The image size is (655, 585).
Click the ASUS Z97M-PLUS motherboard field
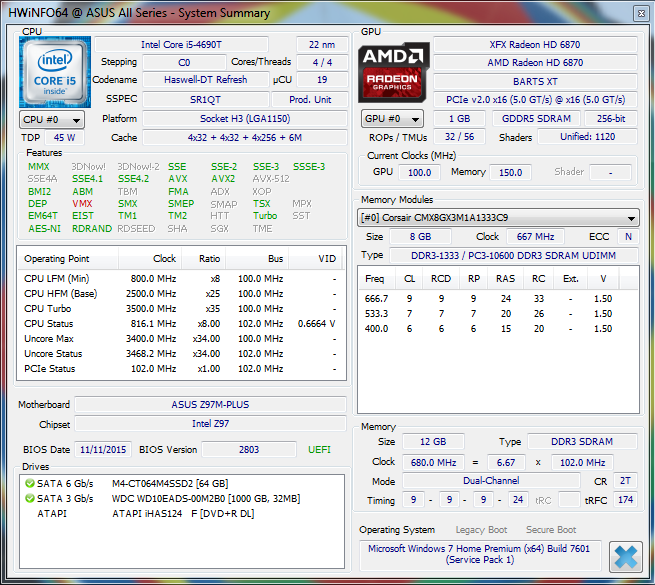click(210, 404)
